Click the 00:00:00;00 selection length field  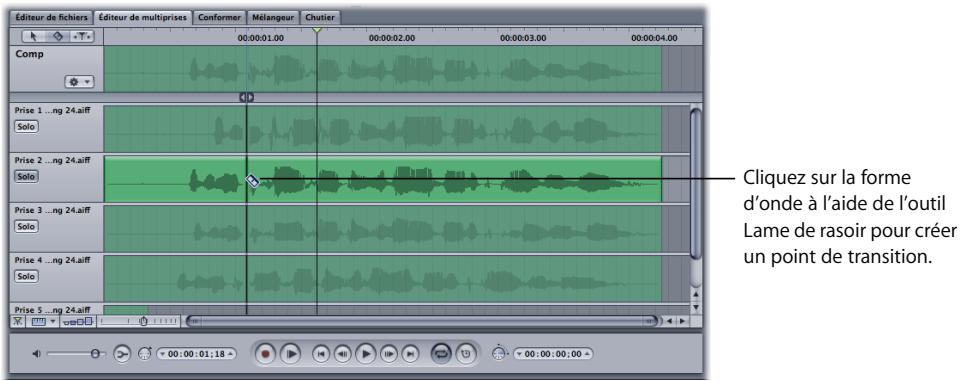coord(553,354)
